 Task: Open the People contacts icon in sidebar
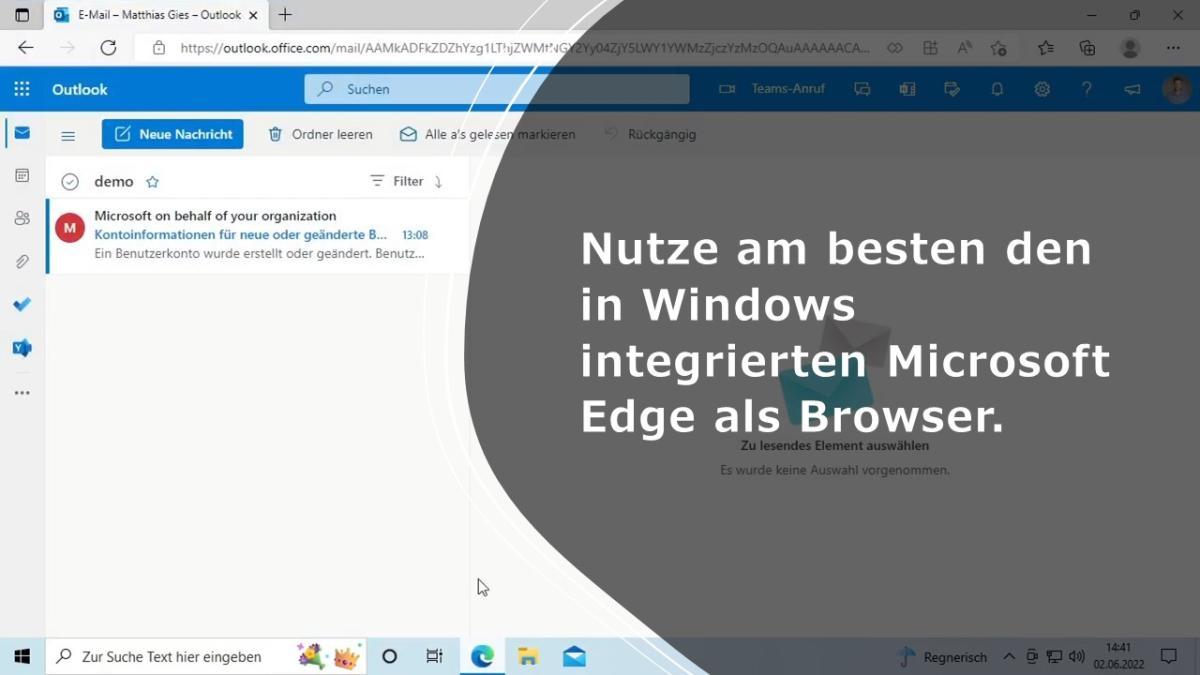(22, 218)
